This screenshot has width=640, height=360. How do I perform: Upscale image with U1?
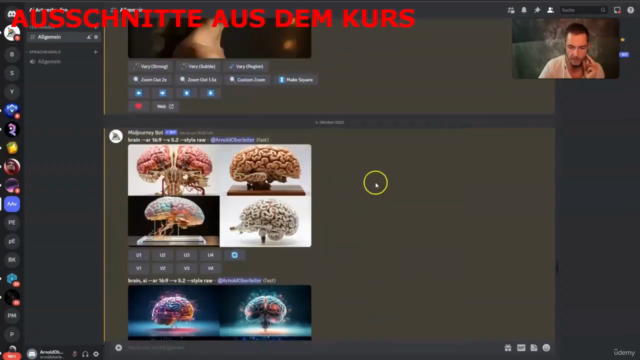(138, 255)
